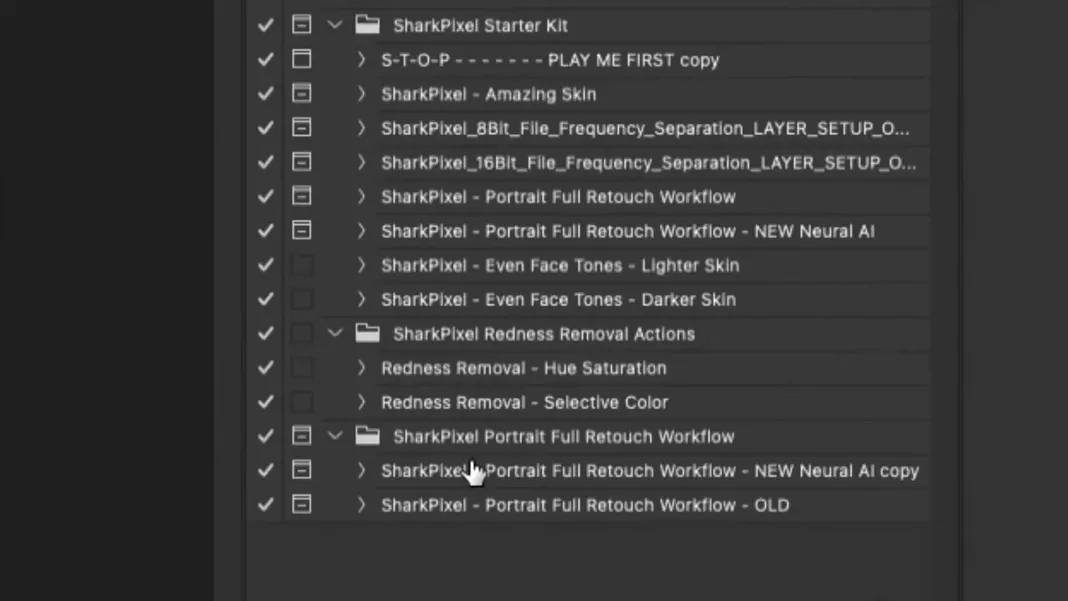
Task: Select Portrait Full Retouch Workflow - NEW Neural AI in the Starter Kit set
Action: point(628,231)
